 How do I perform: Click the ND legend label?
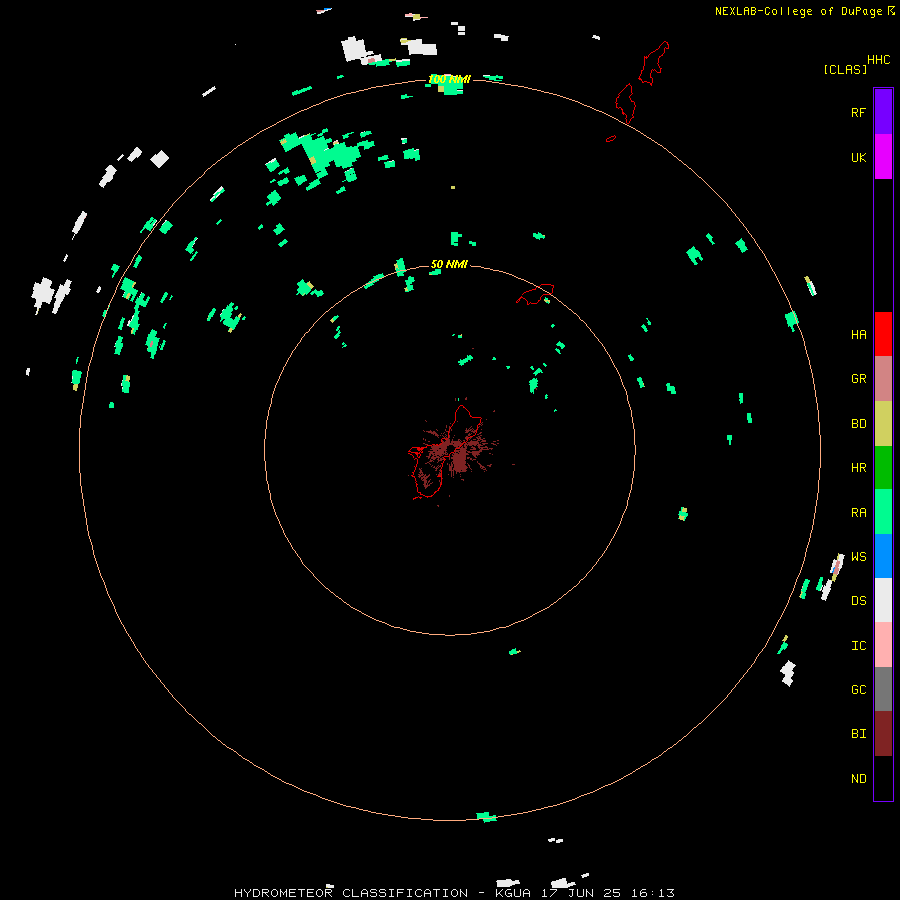858,779
